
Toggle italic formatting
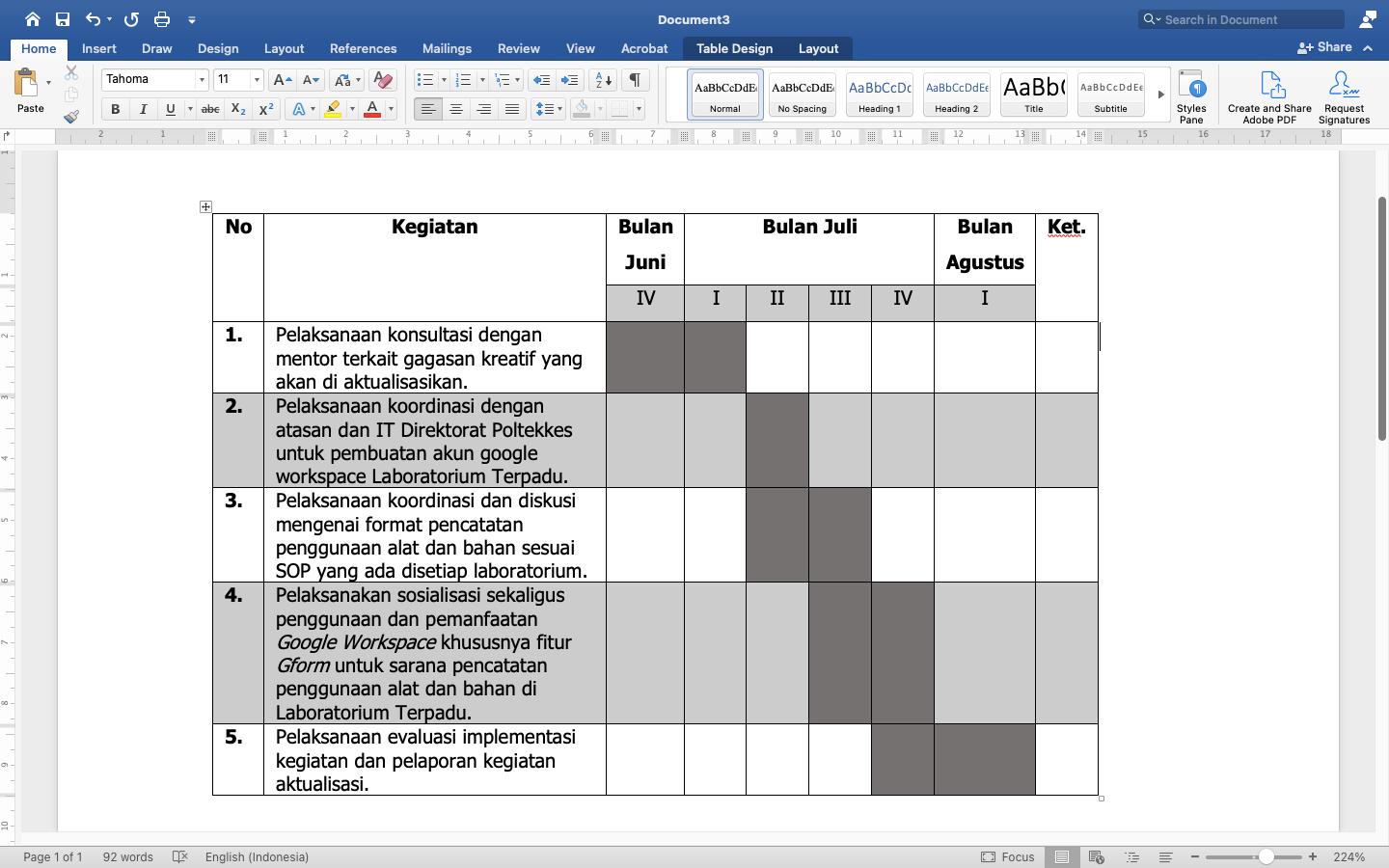pos(143,109)
